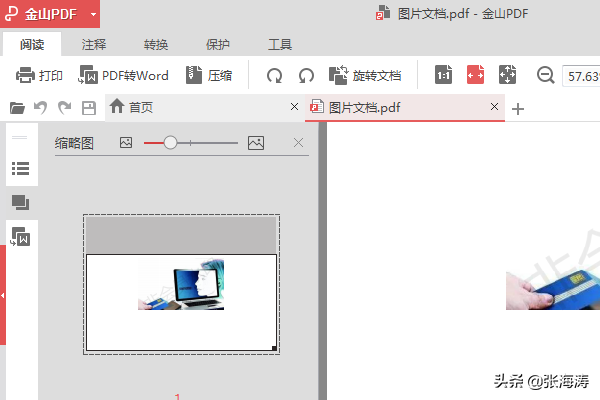Switch to the 阅读 ribbon tab
This screenshot has height=400, width=600.
point(32,44)
